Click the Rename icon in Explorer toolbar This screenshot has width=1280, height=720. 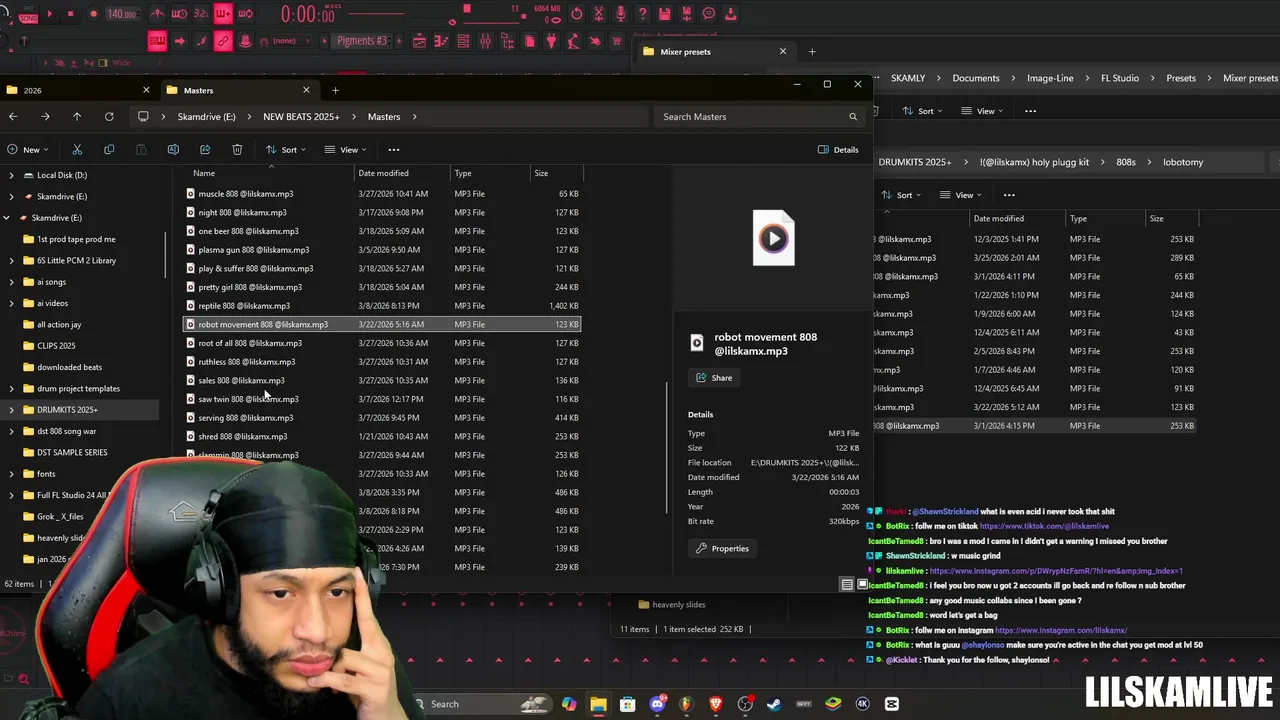(x=173, y=150)
